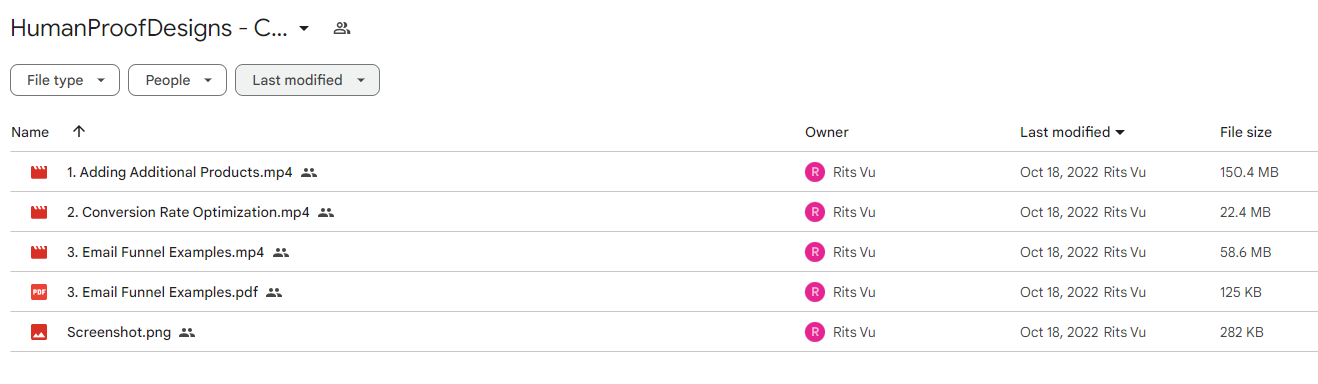Screen dimensions: 1318x384
Task: Click the shared people icon next to the folder title
Action: 342,28
